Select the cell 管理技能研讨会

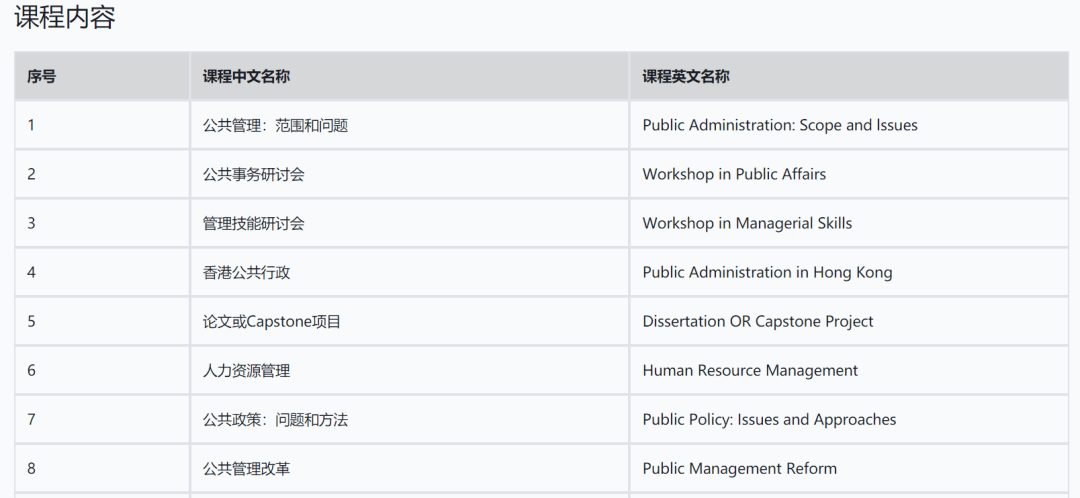coord(410,223)
